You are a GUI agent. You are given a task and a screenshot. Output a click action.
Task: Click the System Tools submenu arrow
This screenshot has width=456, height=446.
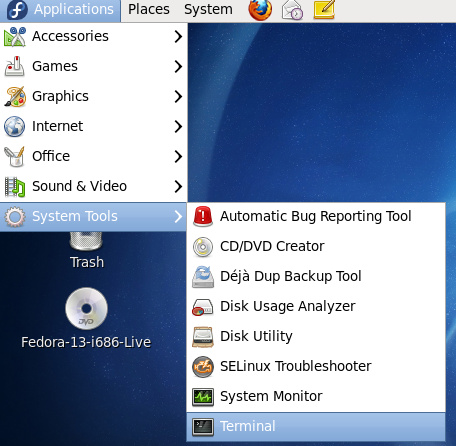[x=178, y=217]
